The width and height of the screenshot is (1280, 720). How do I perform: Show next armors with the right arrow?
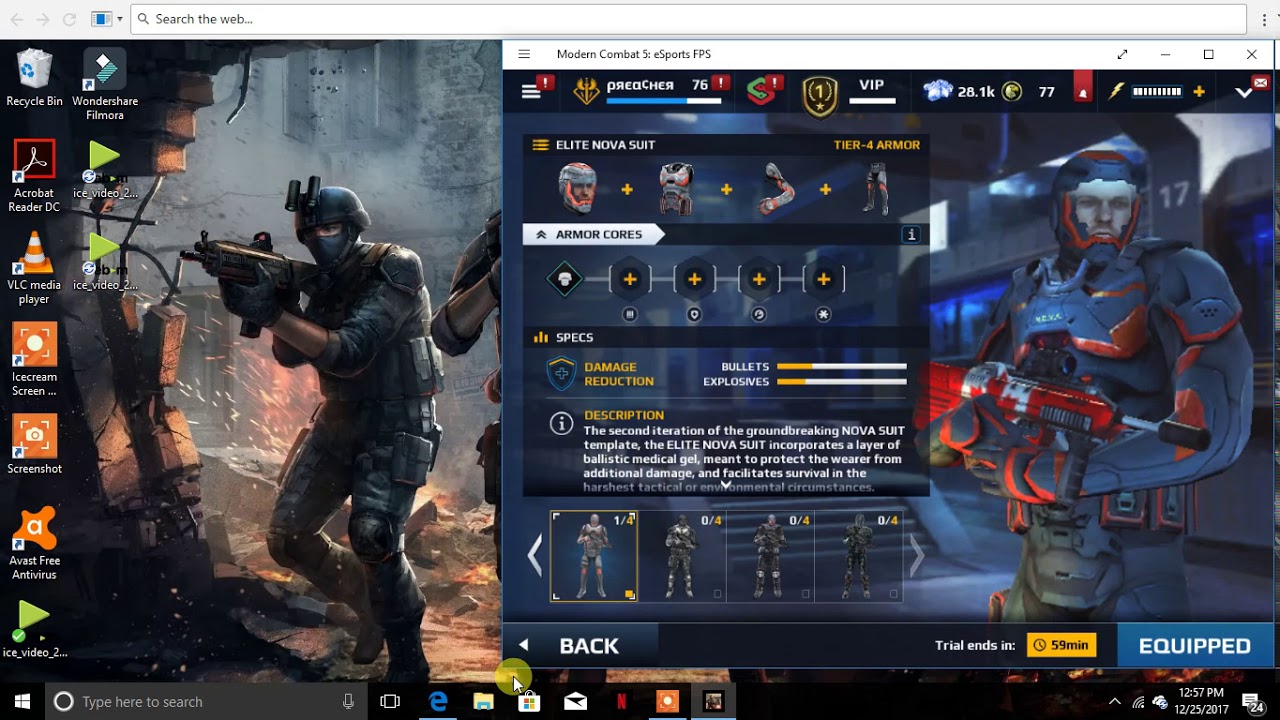pos(917,556)
